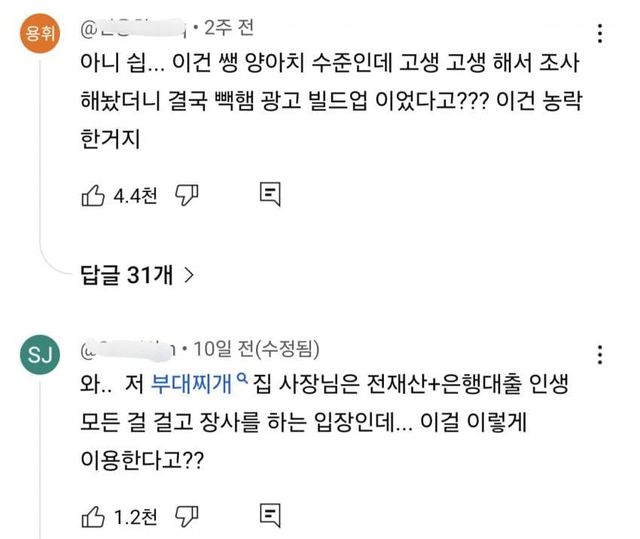The height and width of the screenshot is (539, 640).
Task: Open the SJ profile avatar
Action: (x=40, y=354)
